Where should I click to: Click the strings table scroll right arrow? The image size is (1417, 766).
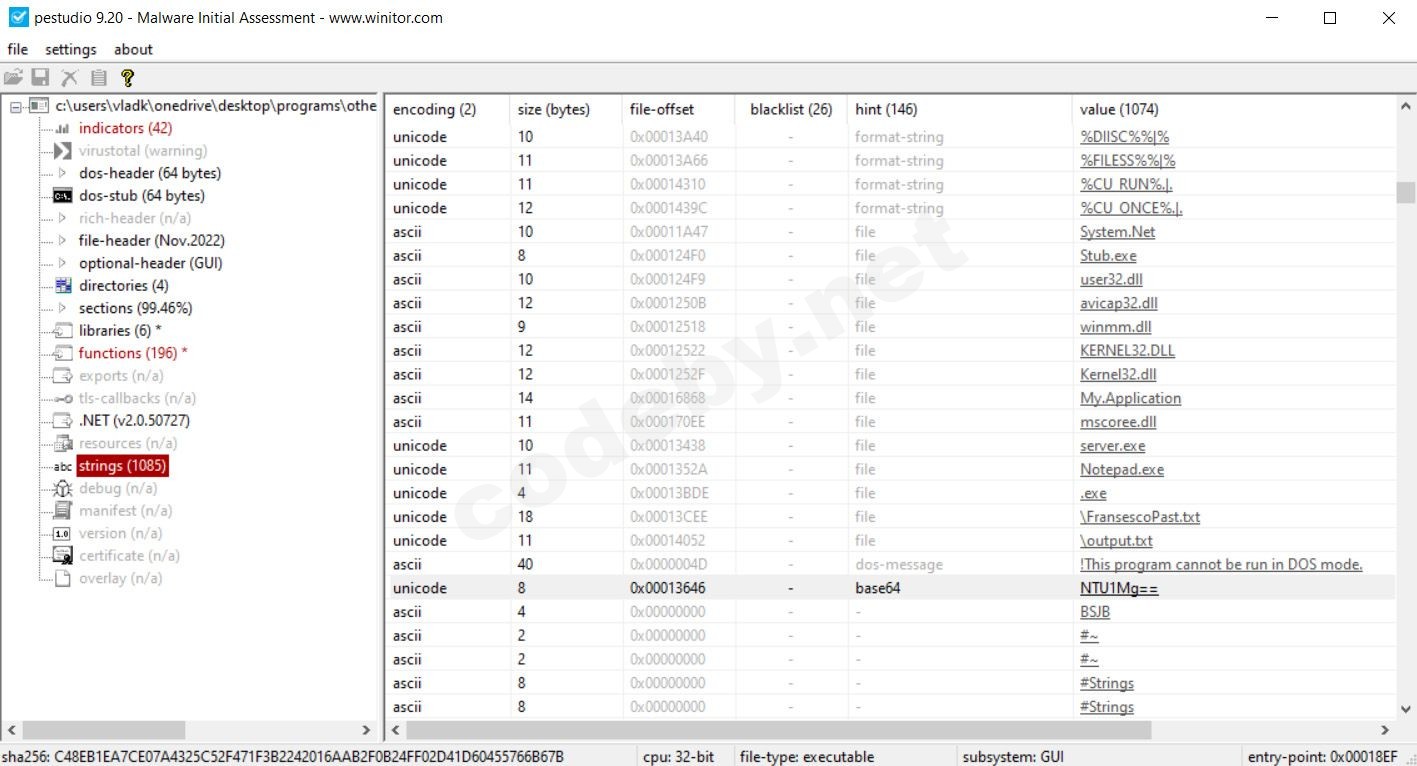point(1385,731)
